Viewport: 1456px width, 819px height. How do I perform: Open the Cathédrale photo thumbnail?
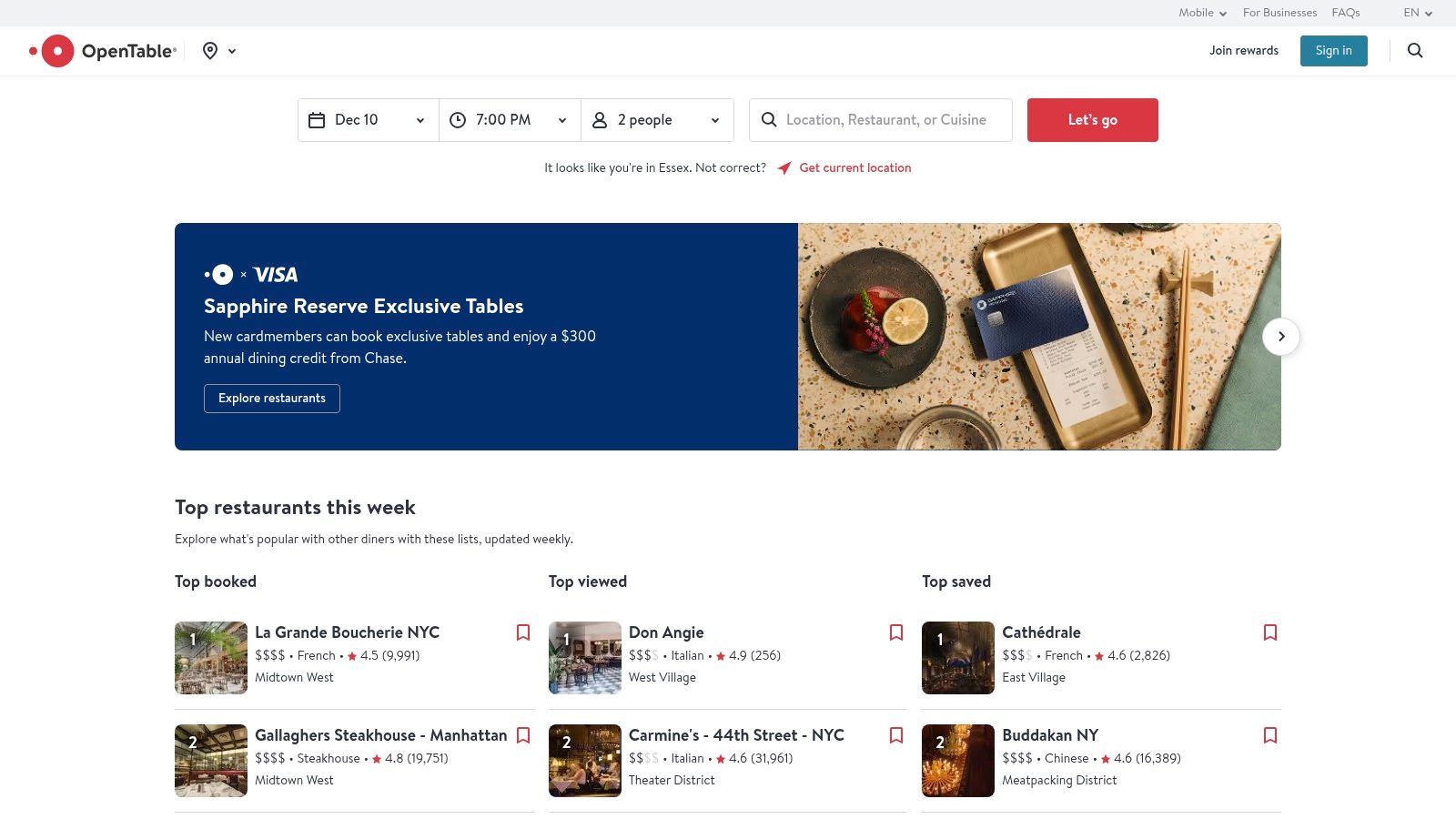pyautogui.click(x=958, y=658)
